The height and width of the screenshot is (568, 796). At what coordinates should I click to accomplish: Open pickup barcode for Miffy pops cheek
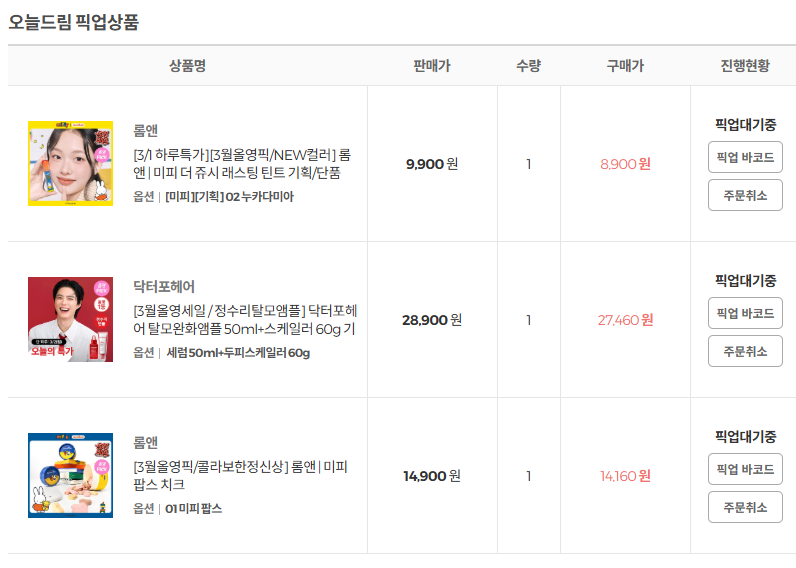tap(745, 469)
